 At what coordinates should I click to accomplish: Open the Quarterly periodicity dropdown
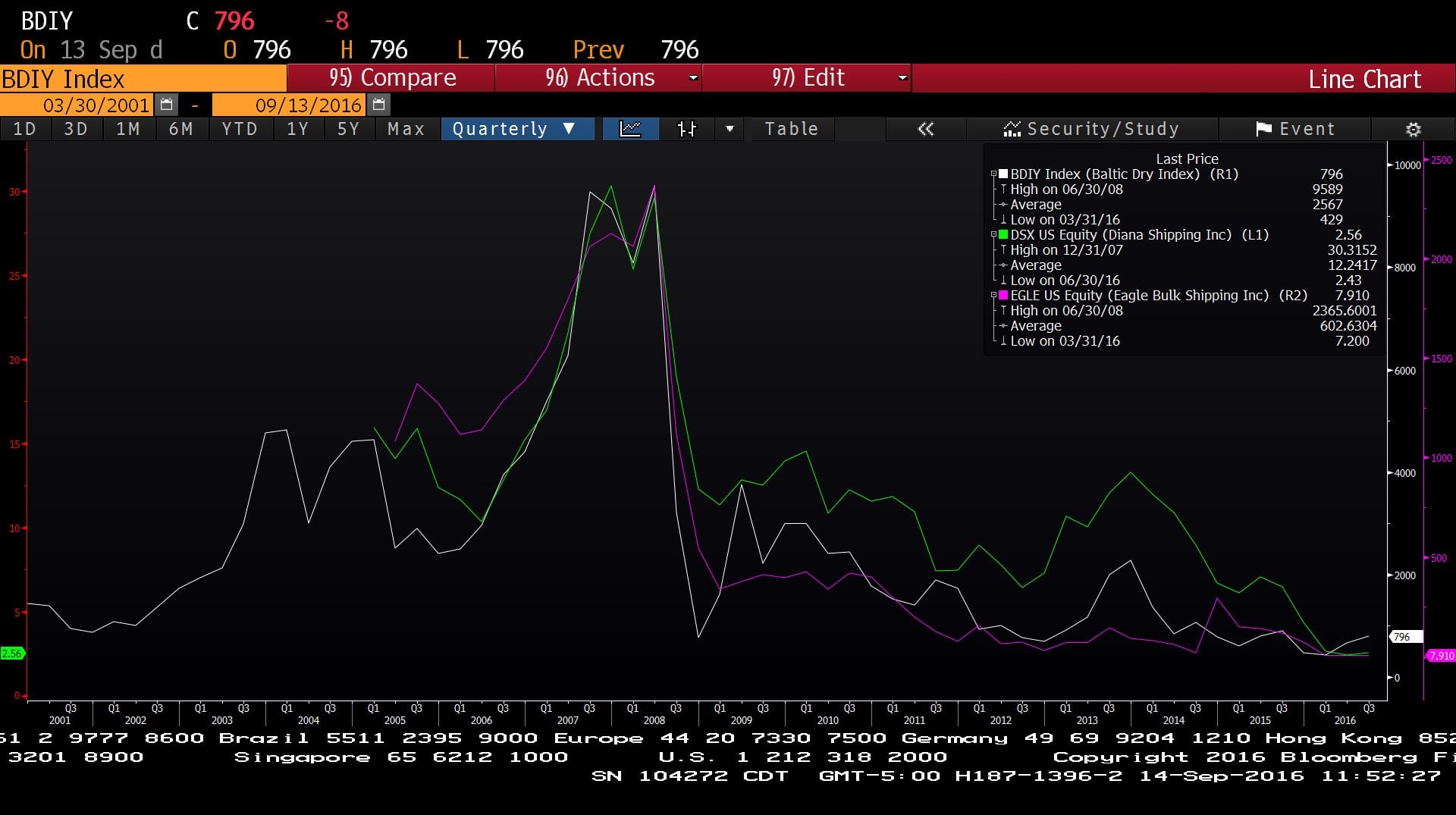coord(517,129)
